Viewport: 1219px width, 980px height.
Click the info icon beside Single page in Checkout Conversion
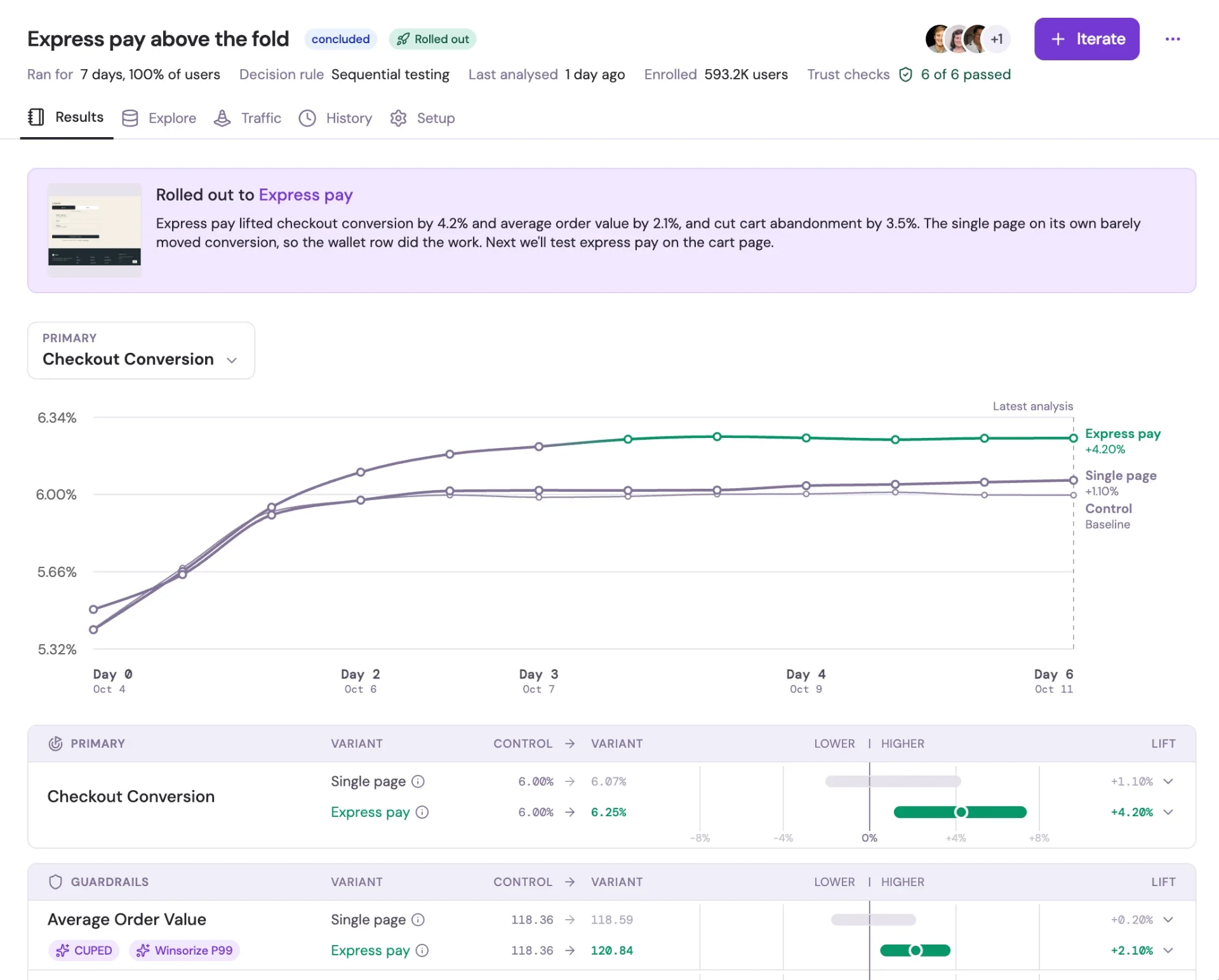coord(418,781)
